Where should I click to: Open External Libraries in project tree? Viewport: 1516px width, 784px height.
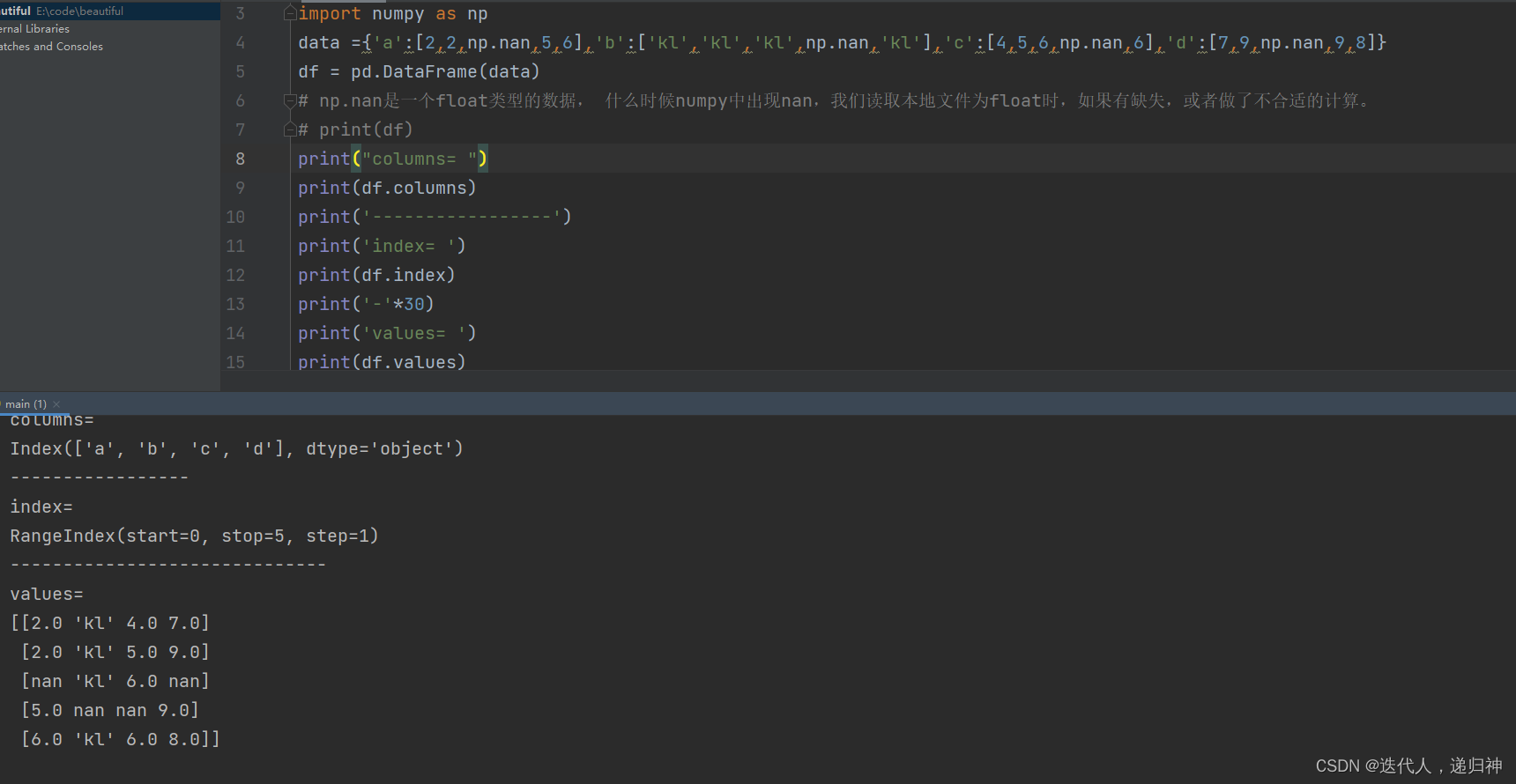(x=34, y=28)
